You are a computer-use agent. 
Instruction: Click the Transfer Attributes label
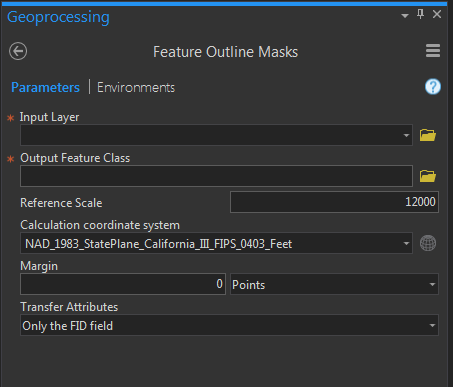tap(69, 307)
